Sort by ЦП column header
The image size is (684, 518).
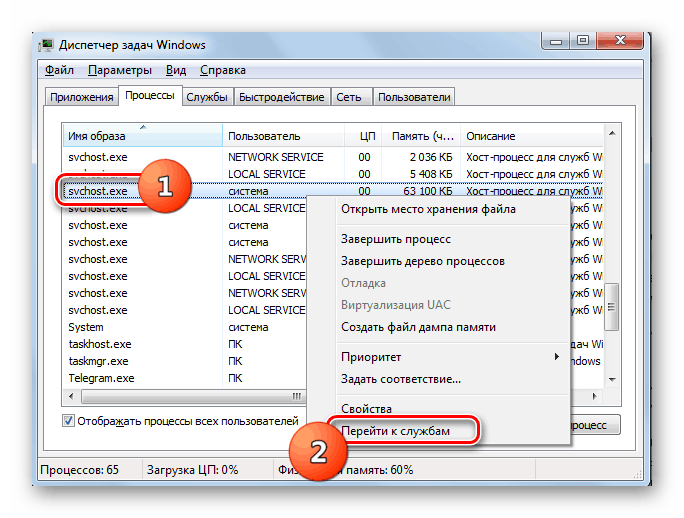363,136
